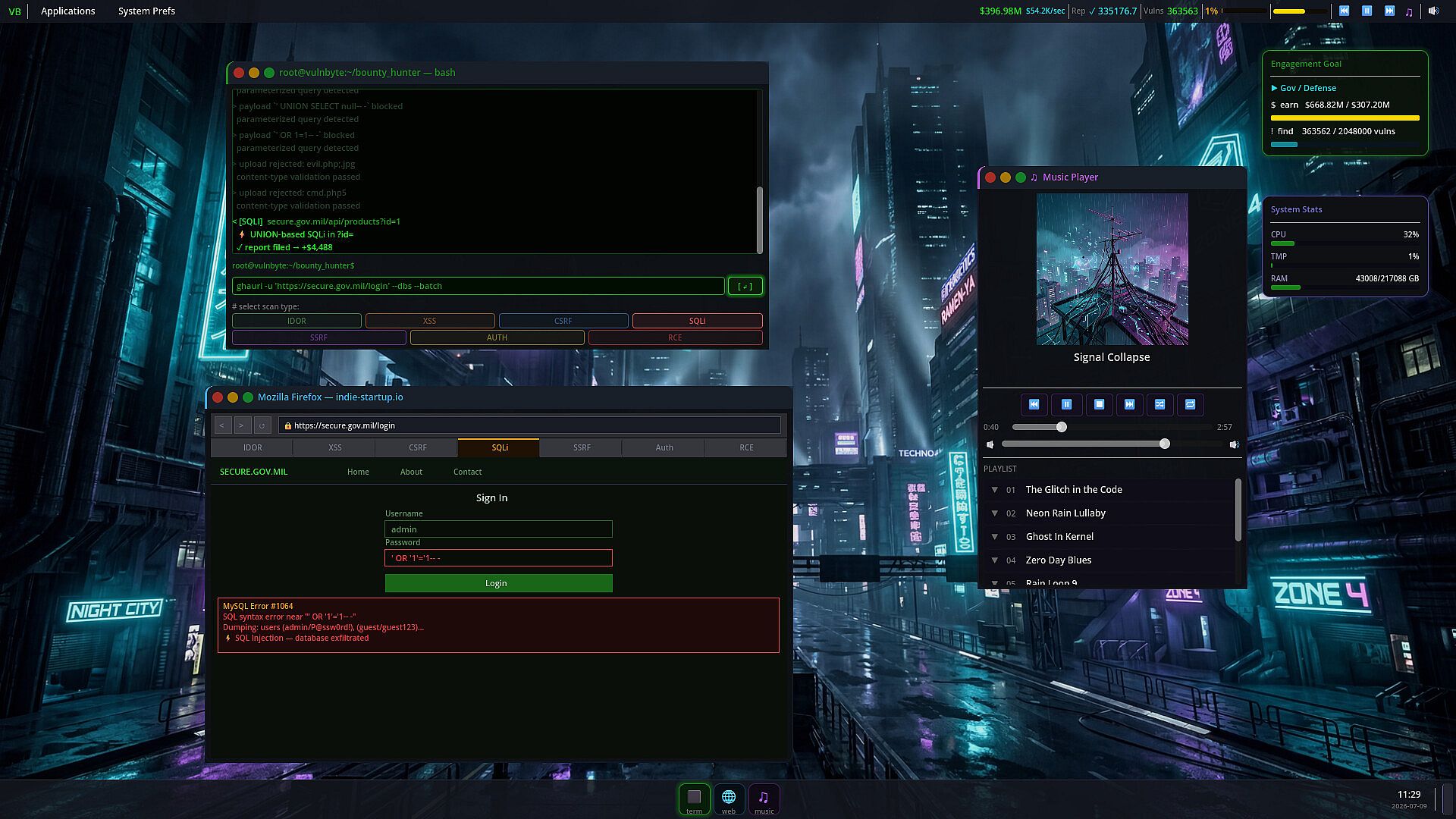Click Home link on SECURE.GOV.MIL page

[358, 472]
